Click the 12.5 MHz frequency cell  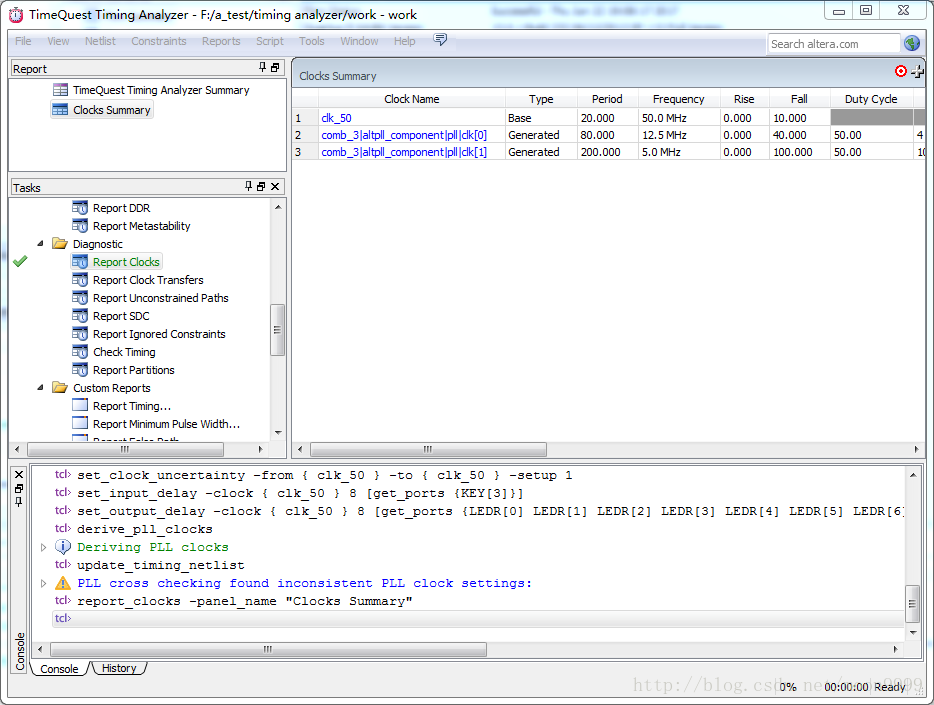pyautogui.click(x=678, y=135)
